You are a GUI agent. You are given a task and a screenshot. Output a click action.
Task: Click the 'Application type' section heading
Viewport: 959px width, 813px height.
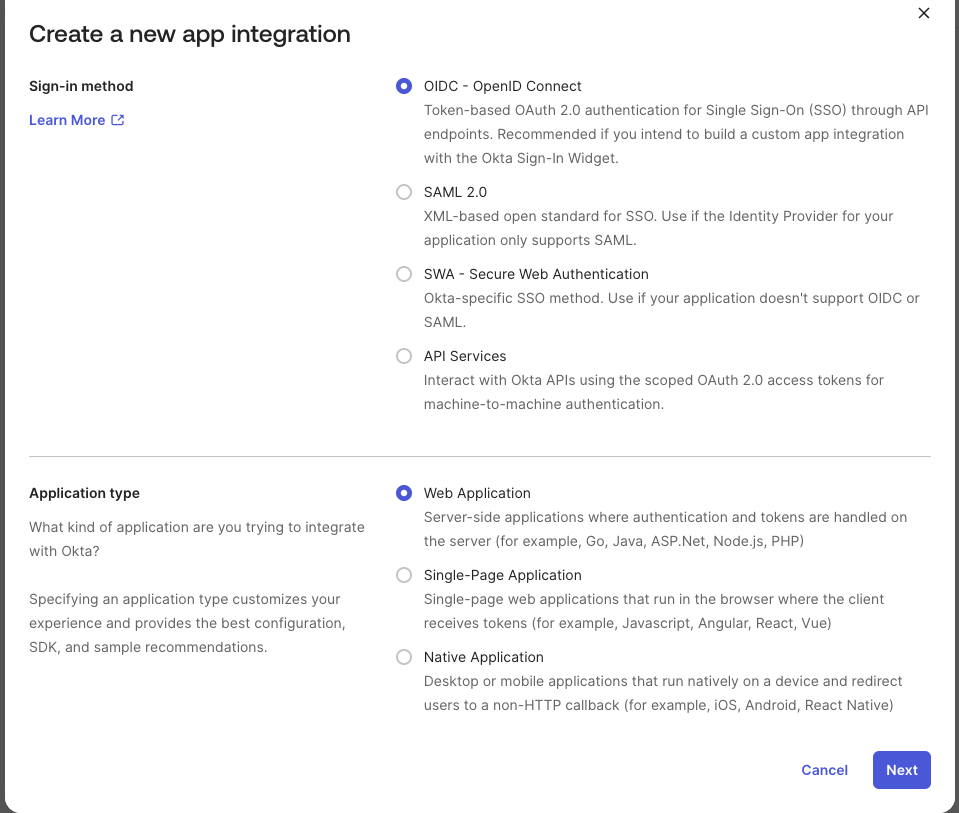(84, 493)
